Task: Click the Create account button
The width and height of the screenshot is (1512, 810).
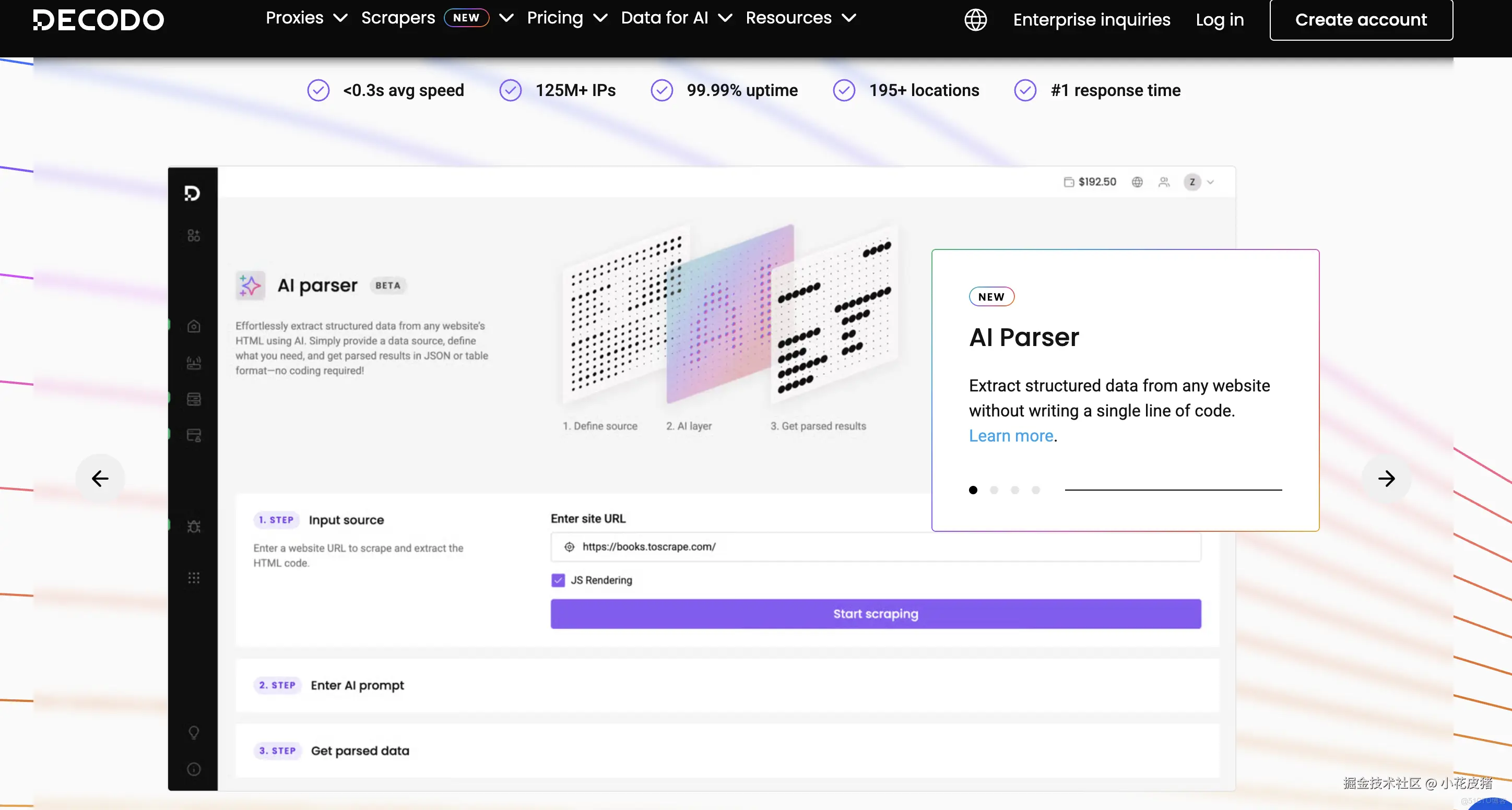Action: click(x=1361, y=20)
